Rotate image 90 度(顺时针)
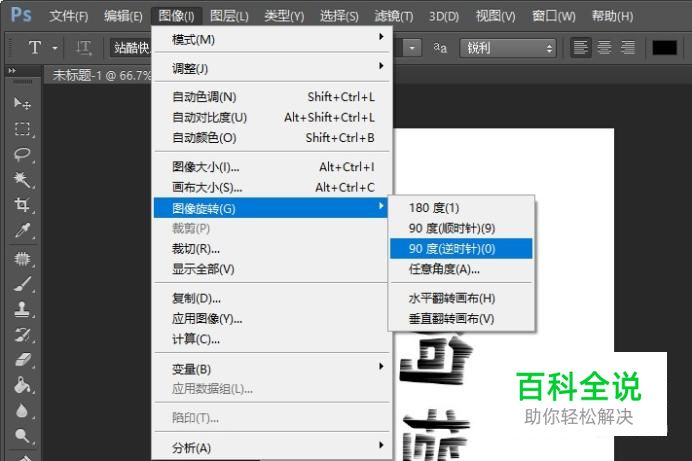This screenshot has width=692, height=461. 461,228
